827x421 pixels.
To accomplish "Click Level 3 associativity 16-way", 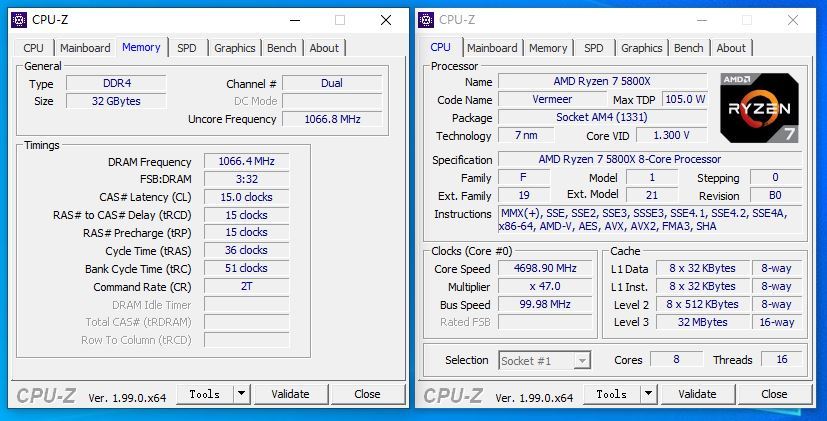I will (x=776, y=322).
